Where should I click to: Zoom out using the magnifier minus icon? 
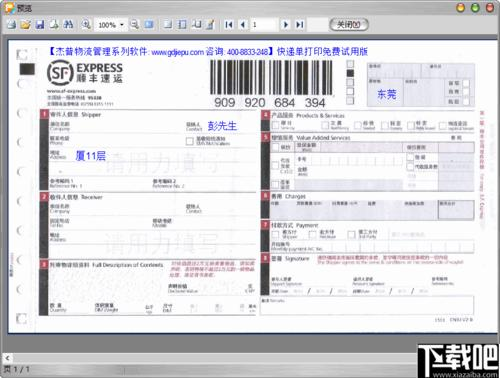coord(134,25)
